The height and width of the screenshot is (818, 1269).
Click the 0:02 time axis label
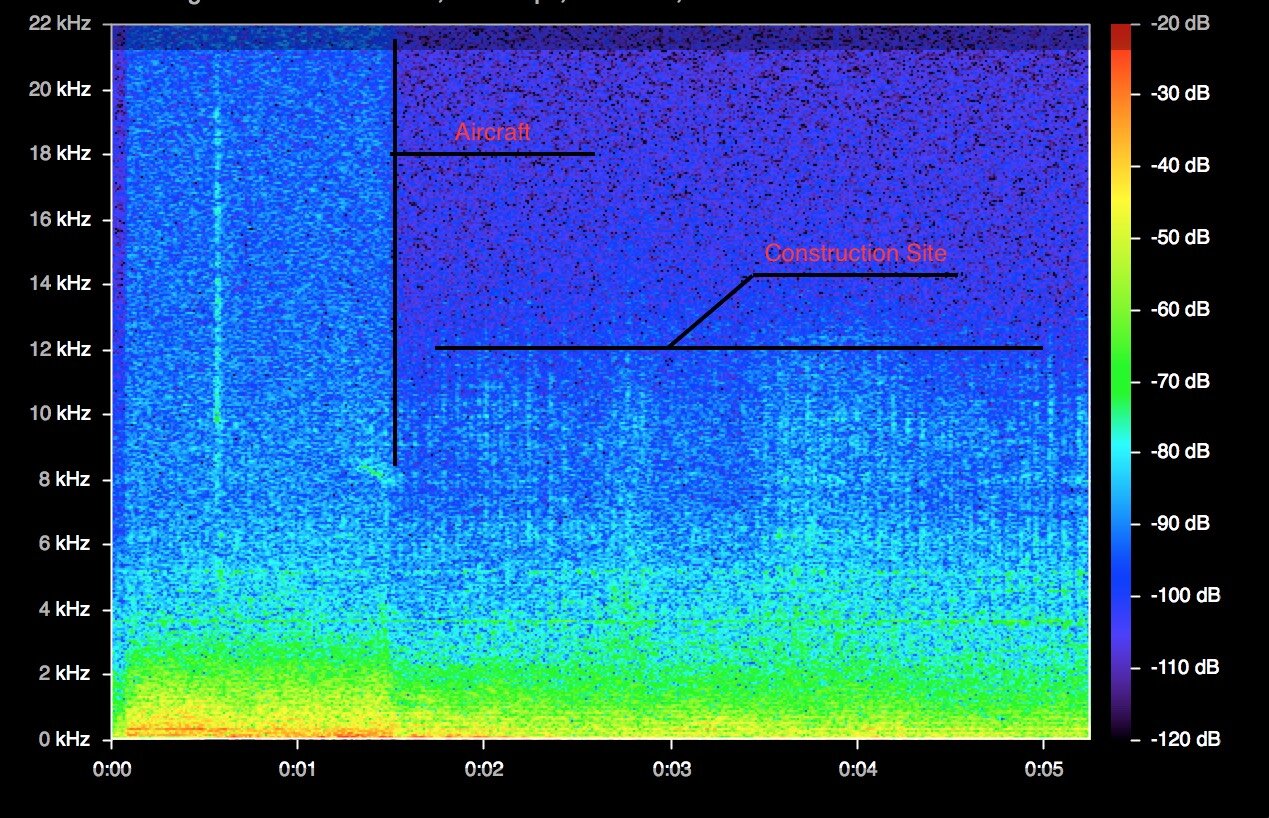click(x=483, y=770)
